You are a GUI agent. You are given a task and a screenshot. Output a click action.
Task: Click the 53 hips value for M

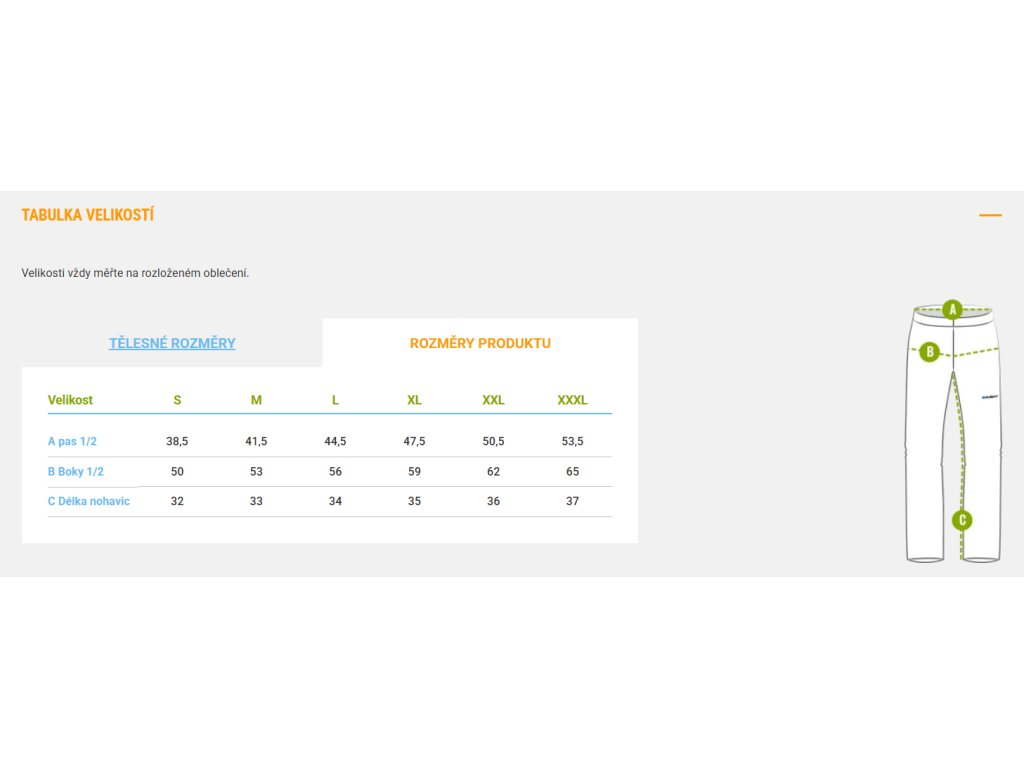pos(256,472)
